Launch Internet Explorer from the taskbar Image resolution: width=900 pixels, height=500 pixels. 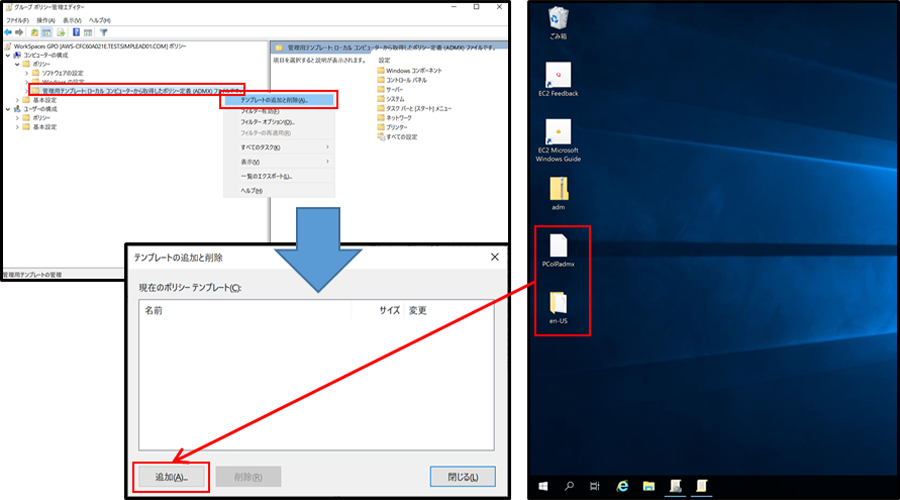(622, 486)
